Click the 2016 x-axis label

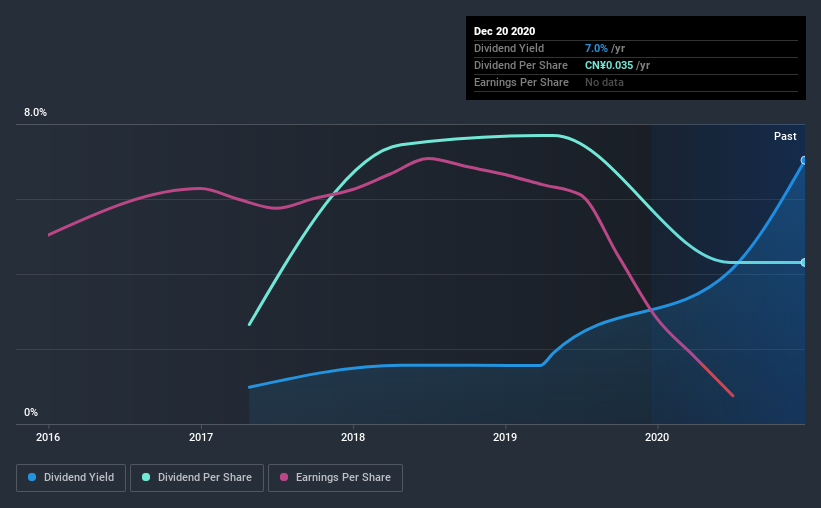coord(48,437)
